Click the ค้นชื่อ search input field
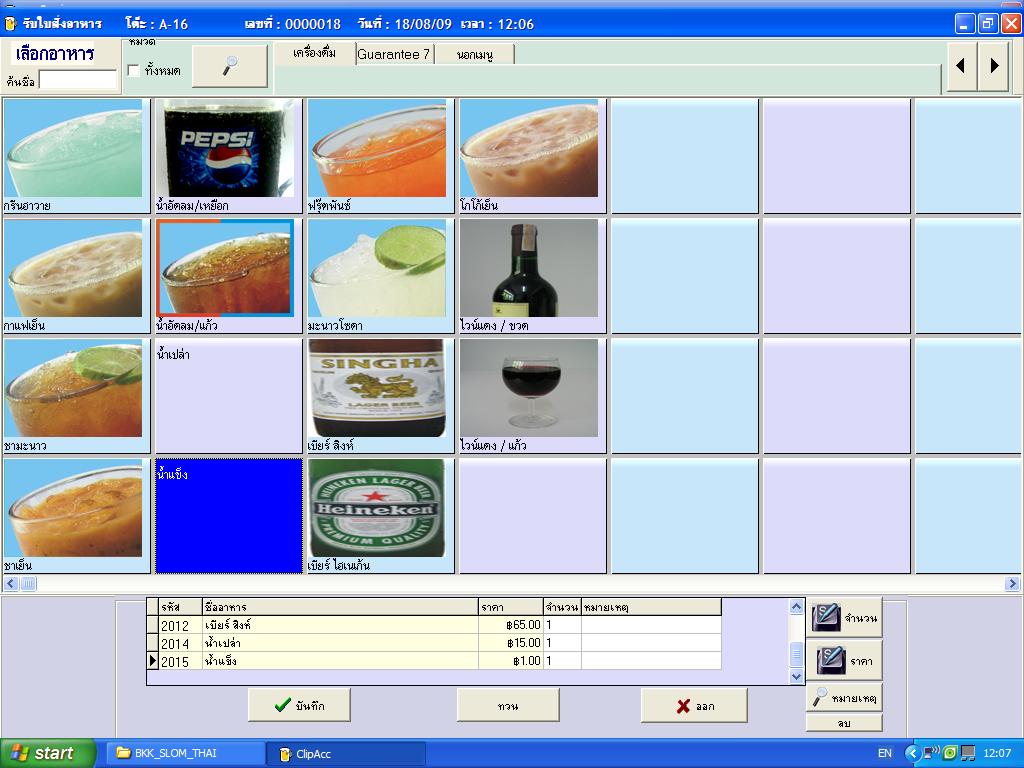This screenshot has width=1024, height=768. point(78,80)
